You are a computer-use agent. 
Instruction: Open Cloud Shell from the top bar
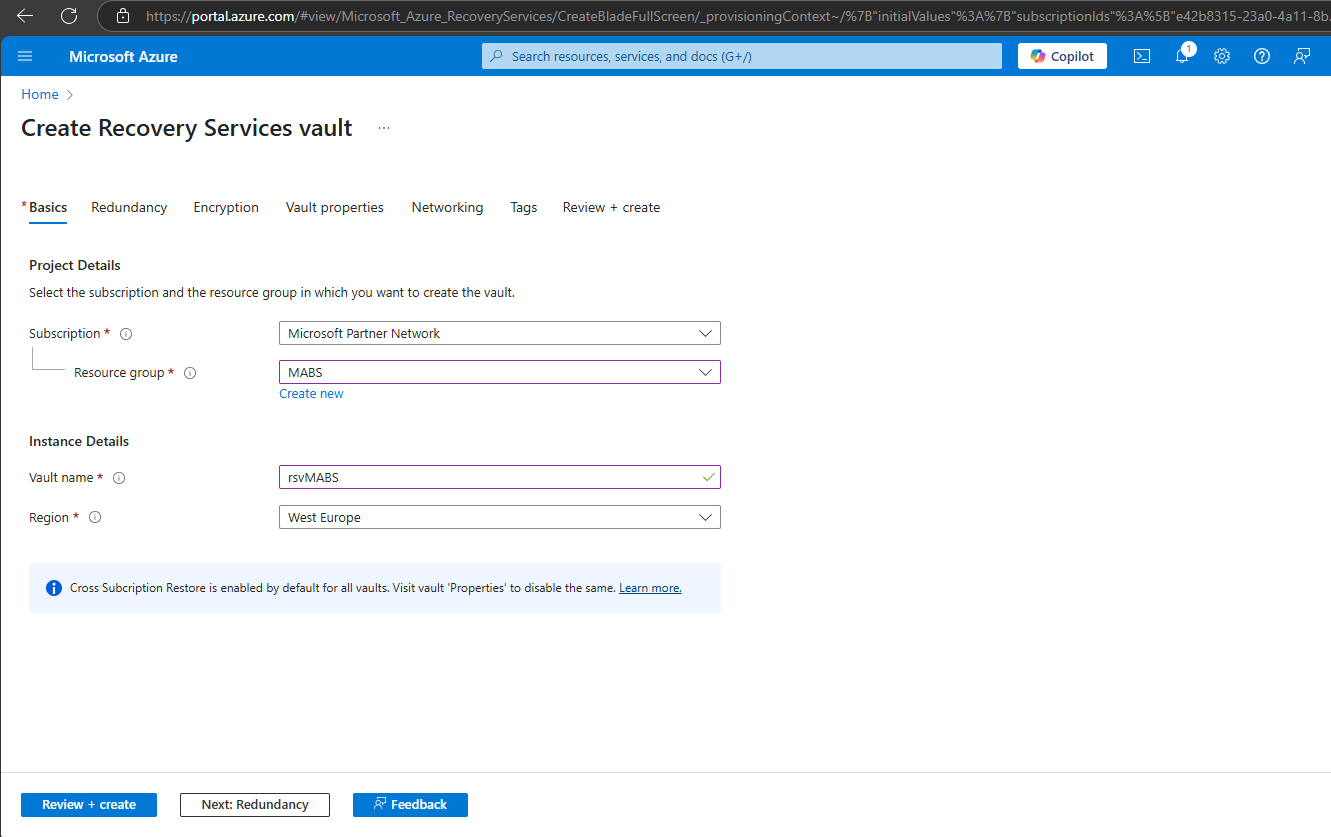click(x=1142, y=56)
